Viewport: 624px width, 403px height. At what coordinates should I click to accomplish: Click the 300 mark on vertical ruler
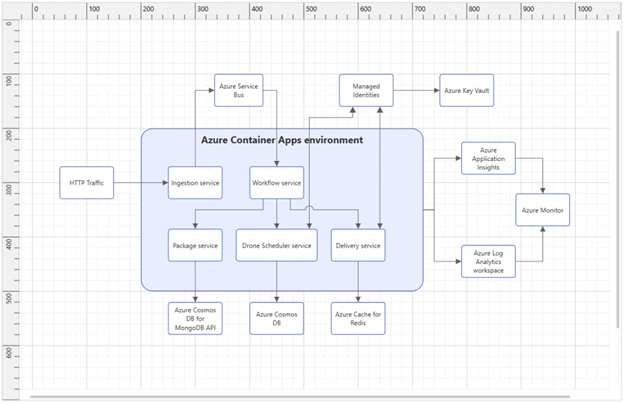coord(9,187)
